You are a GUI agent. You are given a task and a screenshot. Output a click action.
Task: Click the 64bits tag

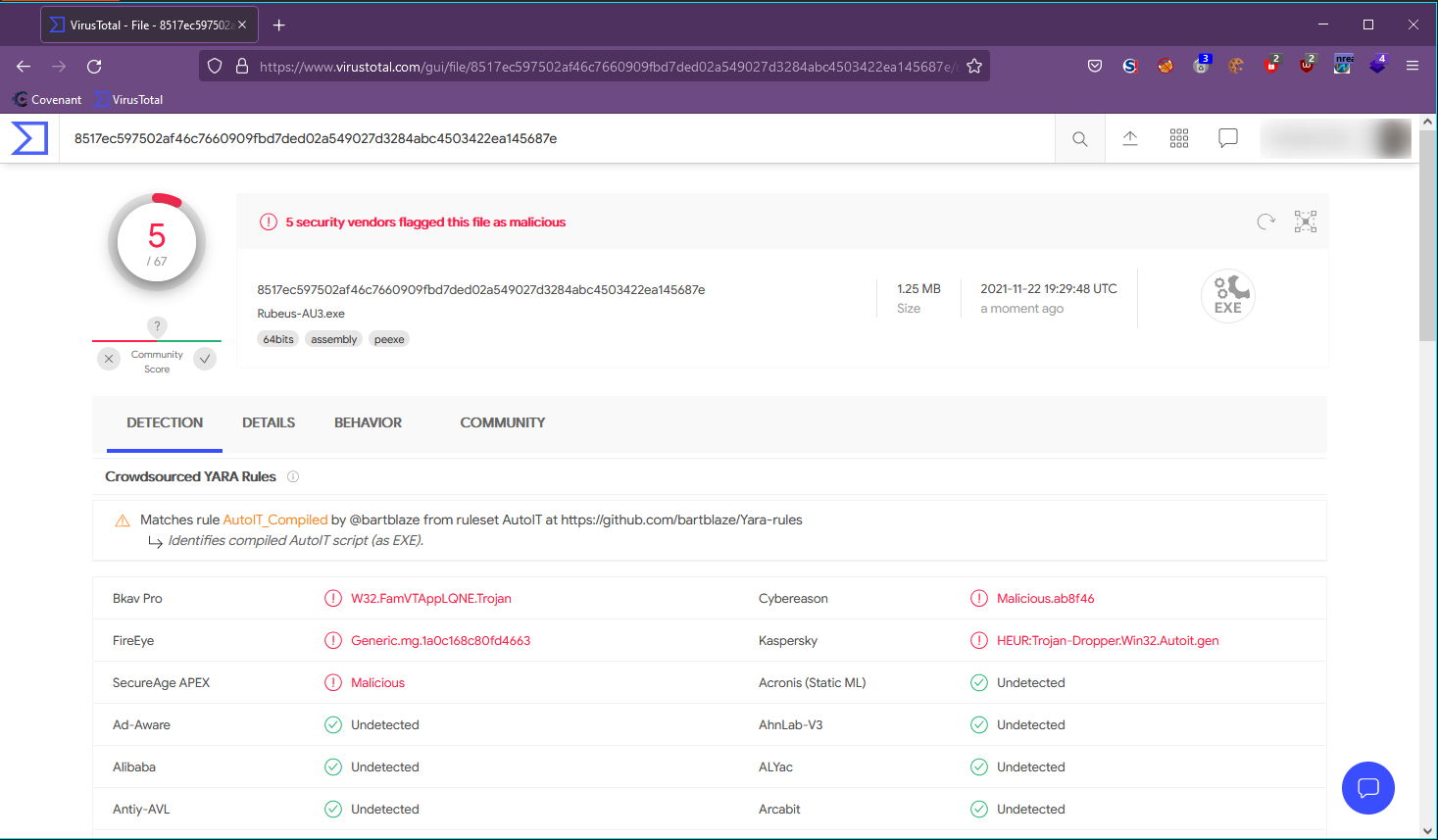point(278,339)
